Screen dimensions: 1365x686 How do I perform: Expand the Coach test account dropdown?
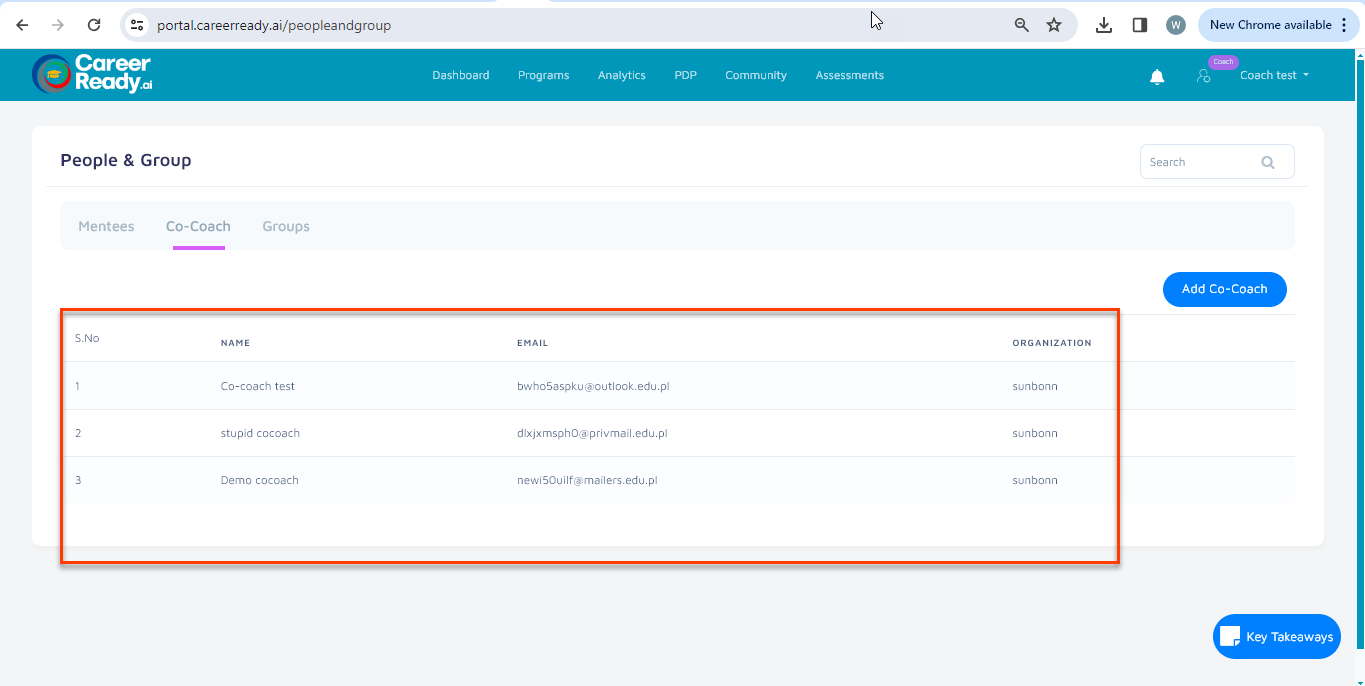tap(1274, 76)
